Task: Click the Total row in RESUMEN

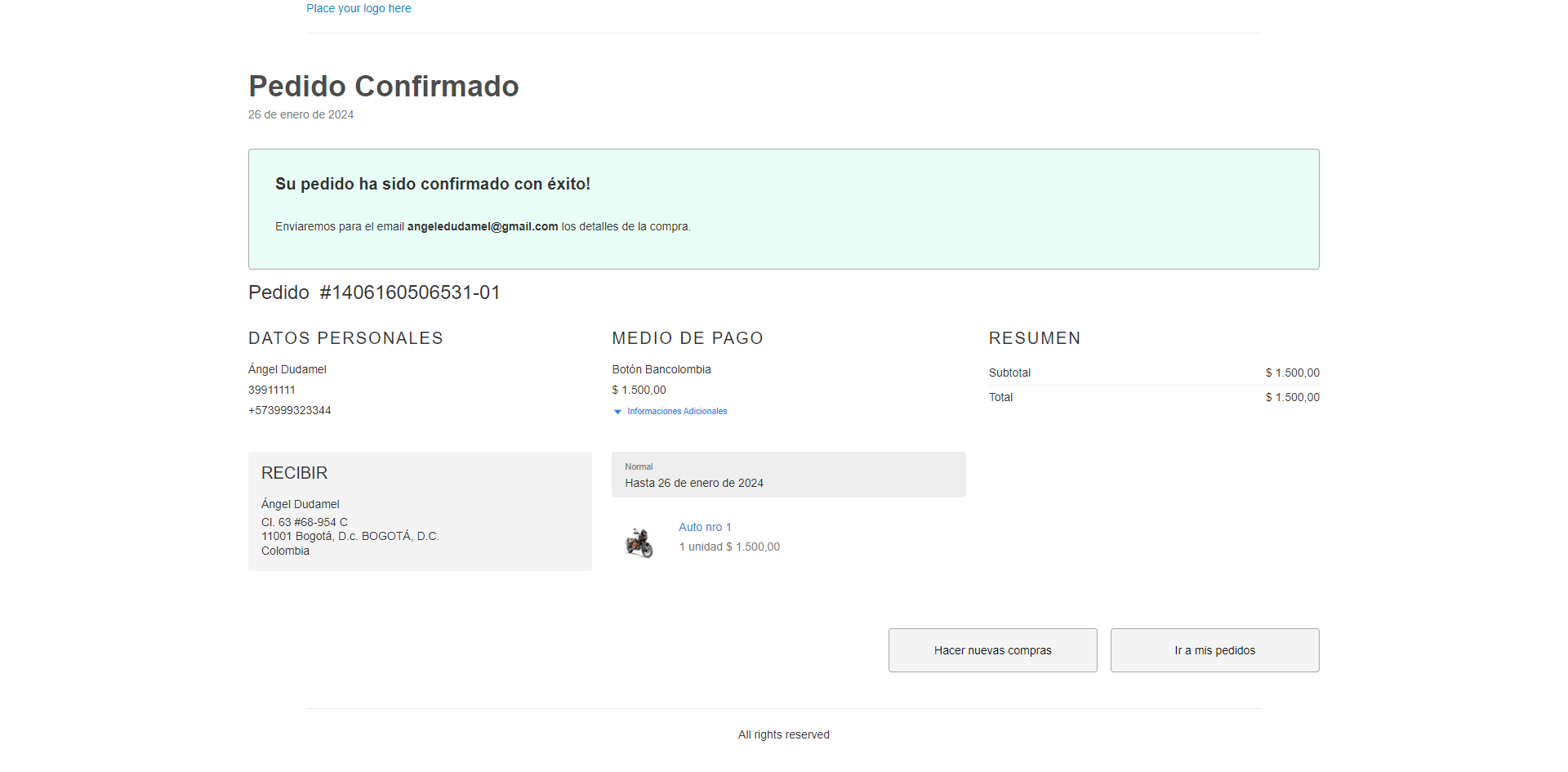Action: [x=1154, y=398]
